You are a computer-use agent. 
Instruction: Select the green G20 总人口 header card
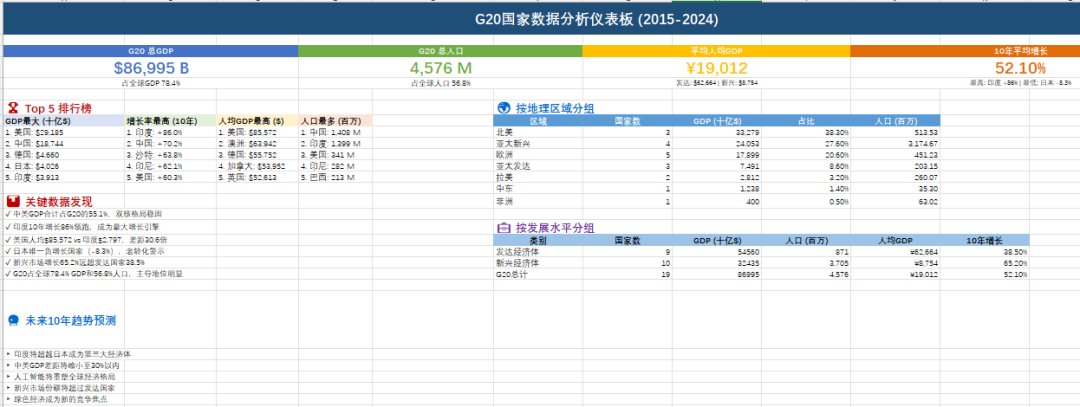click(440, 51)
